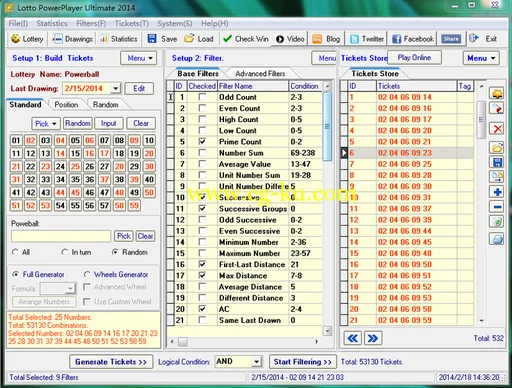512x388 pixels.
Task: Open the Twitter toolbar link
Action: coord(367,39)
